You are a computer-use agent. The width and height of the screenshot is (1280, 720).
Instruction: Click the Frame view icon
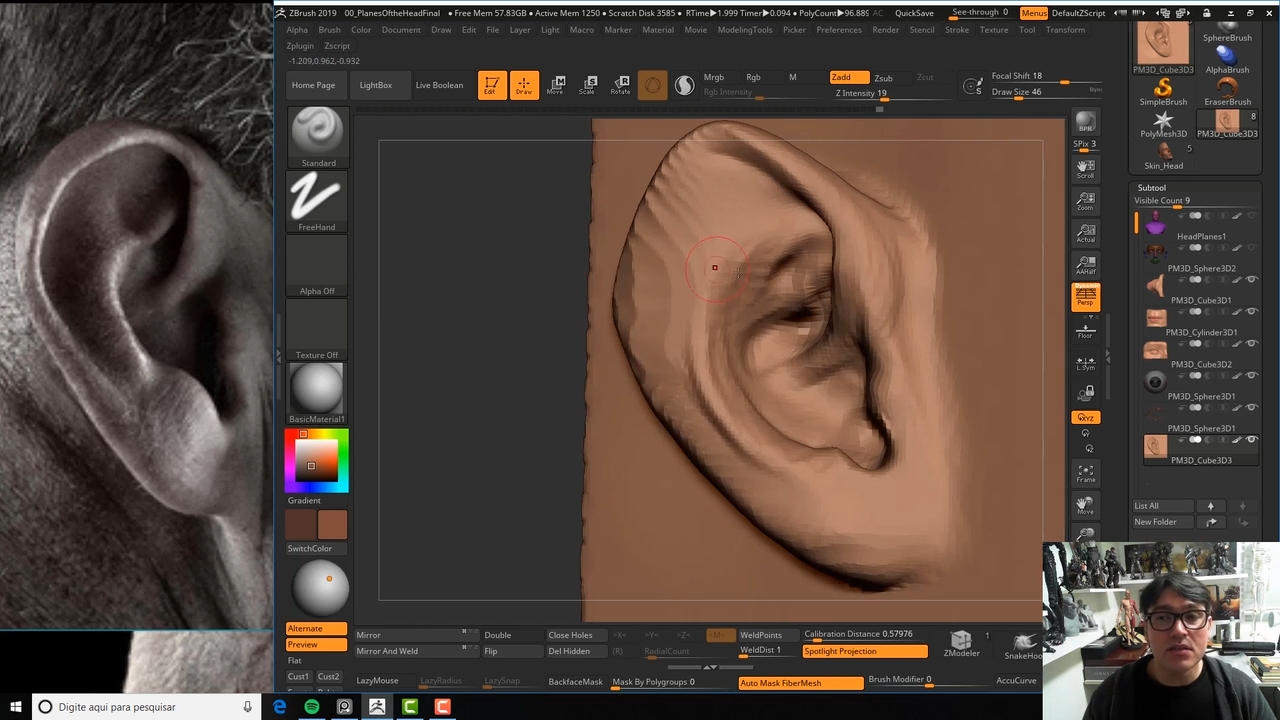click(x=1085, y=472)
